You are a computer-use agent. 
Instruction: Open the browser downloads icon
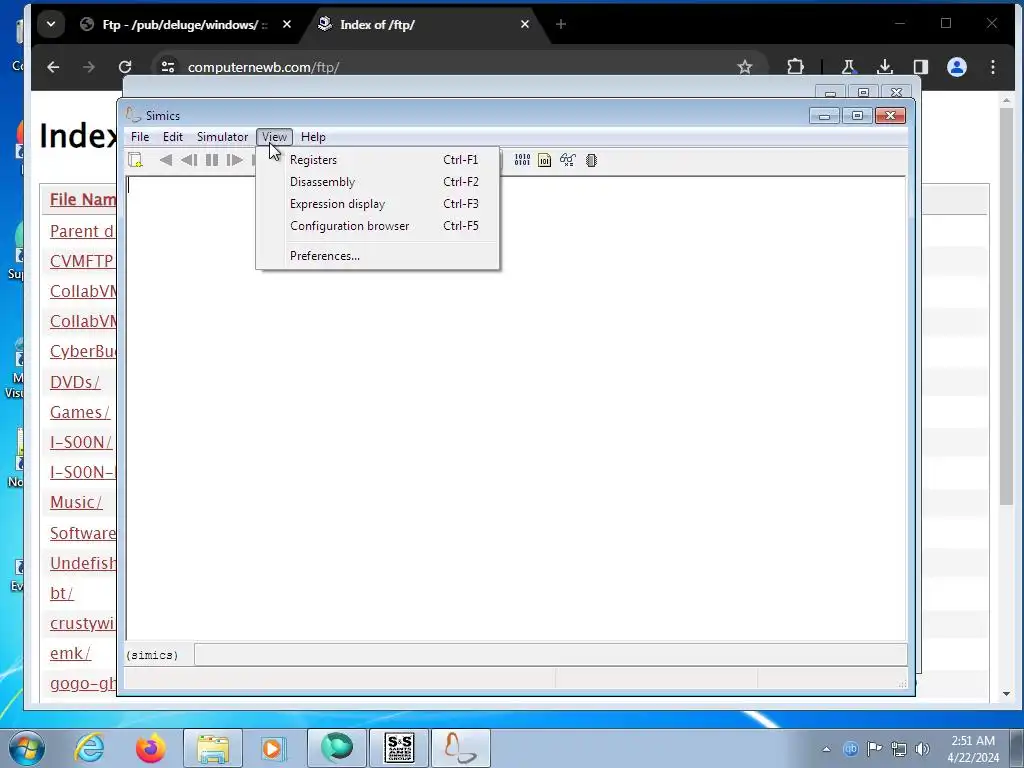click(885, 67)
